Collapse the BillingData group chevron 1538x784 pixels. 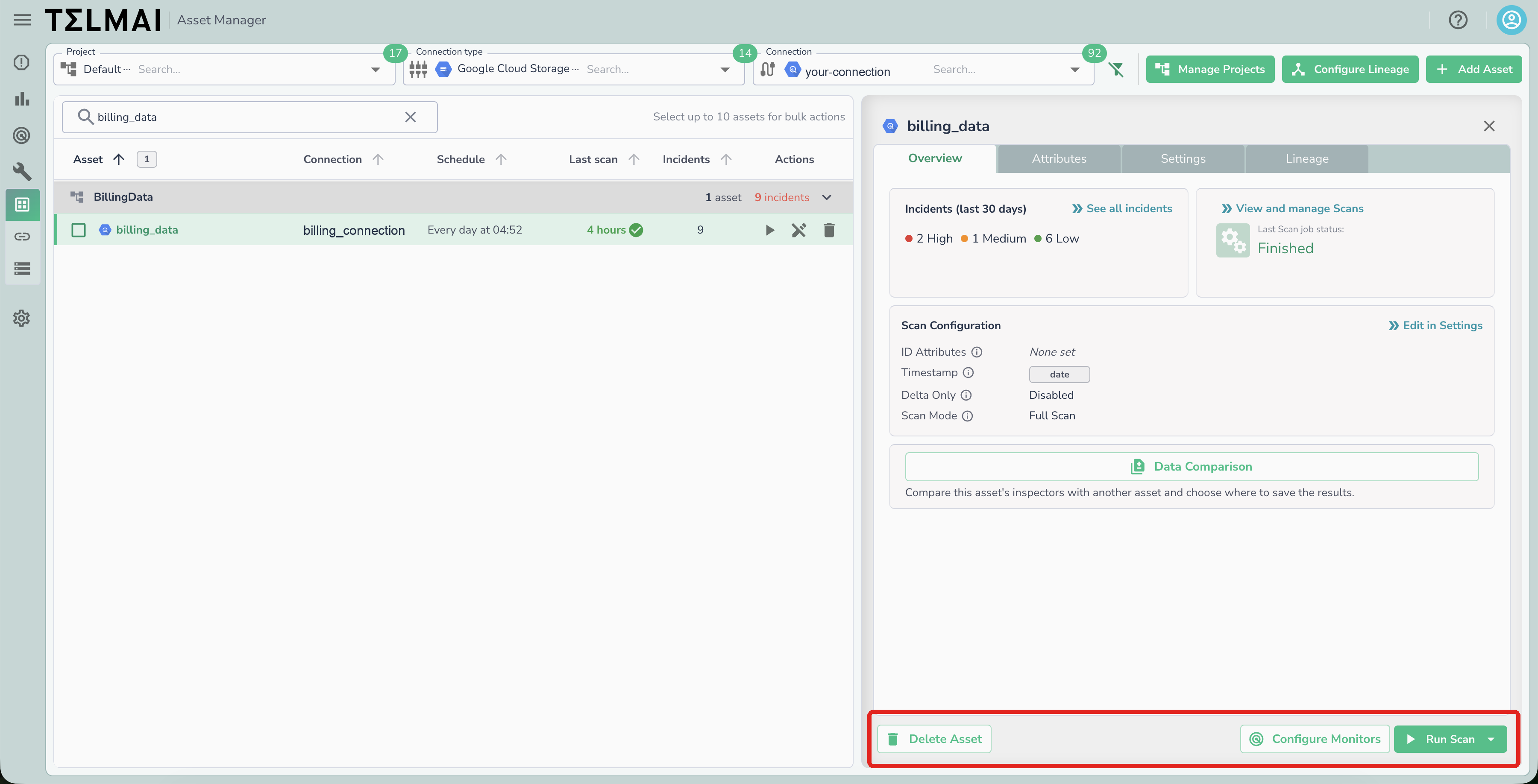click(827, 197)
